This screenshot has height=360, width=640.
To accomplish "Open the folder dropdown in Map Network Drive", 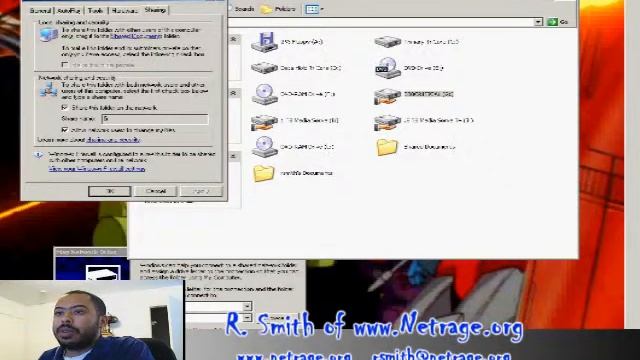I will [247, 318].
